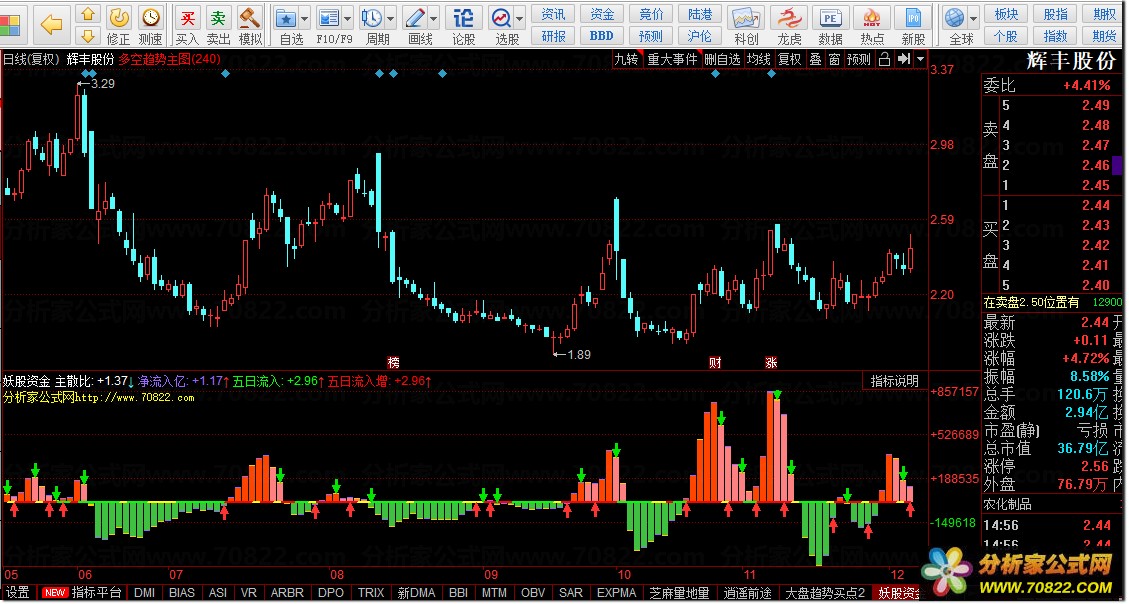
Task: Expand the F10/F9 dropdown arrow
Action: 348,18
